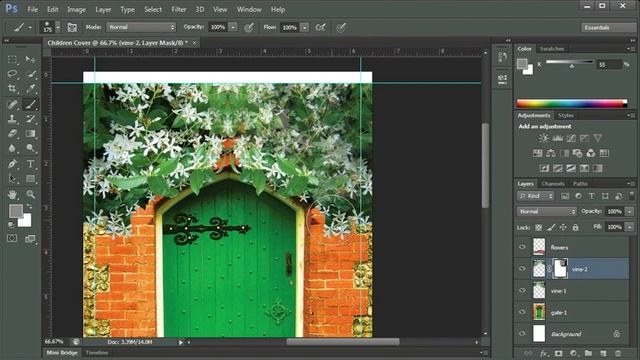Click the foreground color swatch in toolbox
This screenshot has width=640, height=360.
[x=16, y=211]
